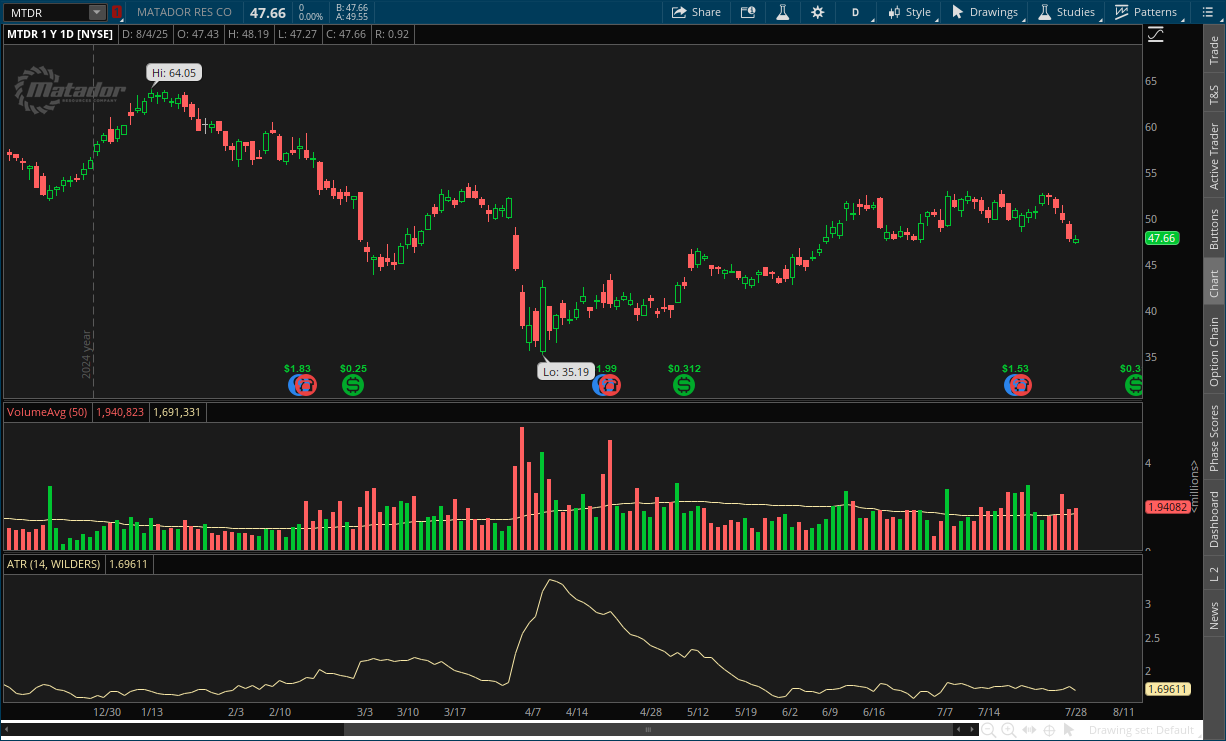Open the Buttons side tab

click(1214, 228)
